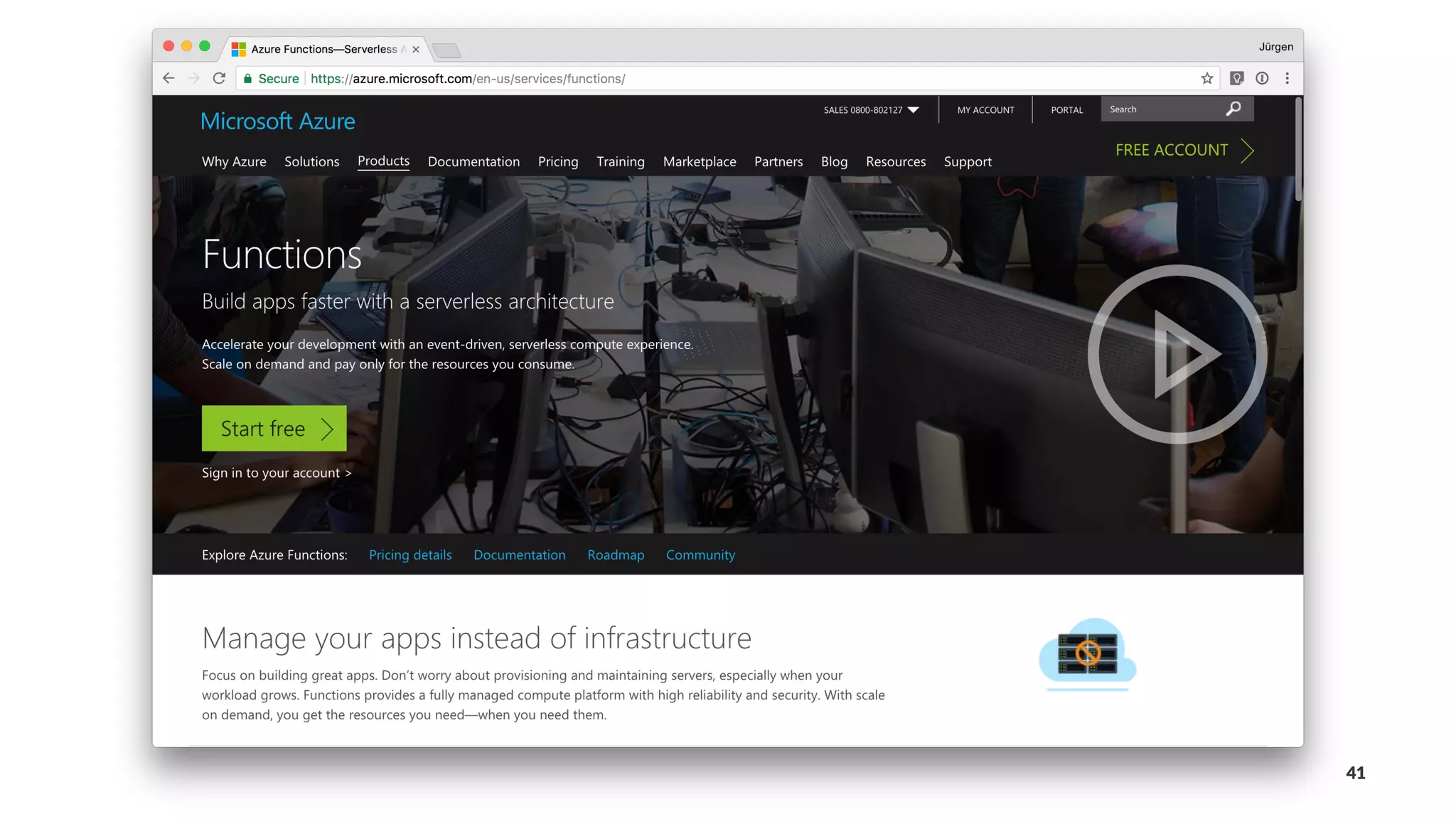Open Chrome three-dot menu
1456x819 pixels.
point(1287,78)
